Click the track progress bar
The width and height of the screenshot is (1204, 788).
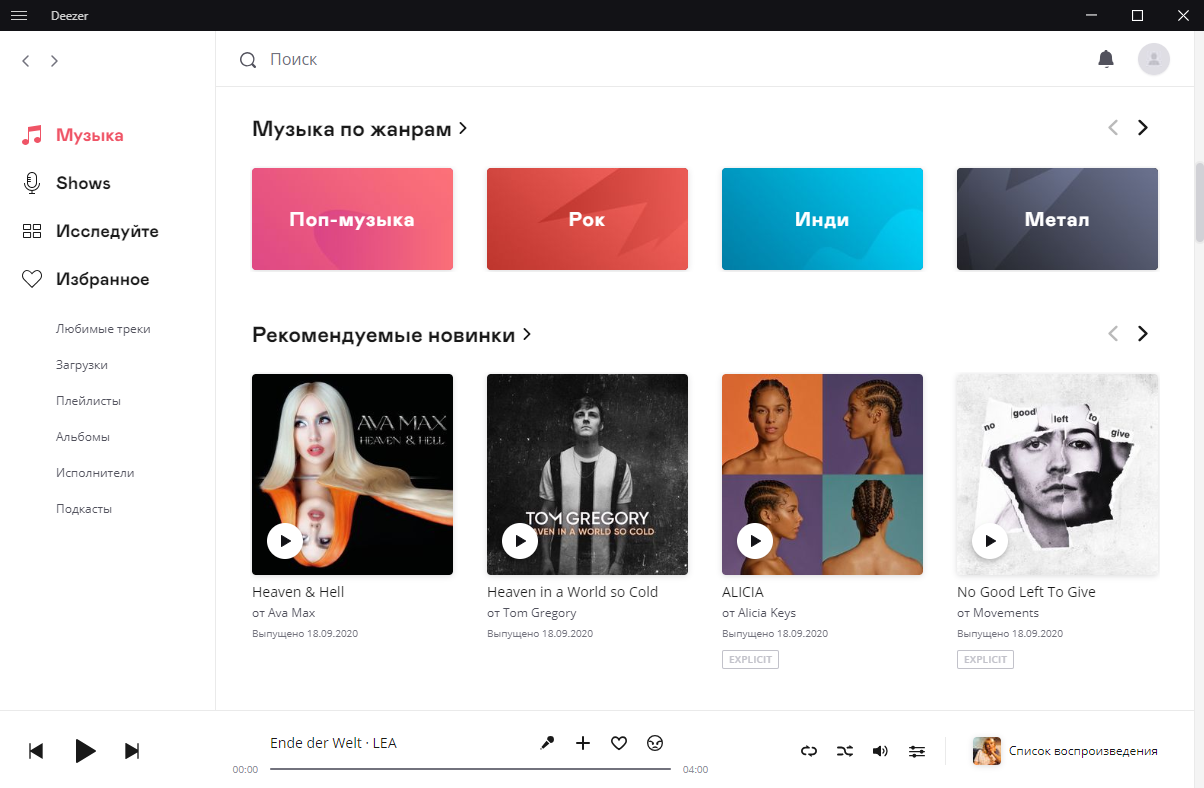pos(470,769)
